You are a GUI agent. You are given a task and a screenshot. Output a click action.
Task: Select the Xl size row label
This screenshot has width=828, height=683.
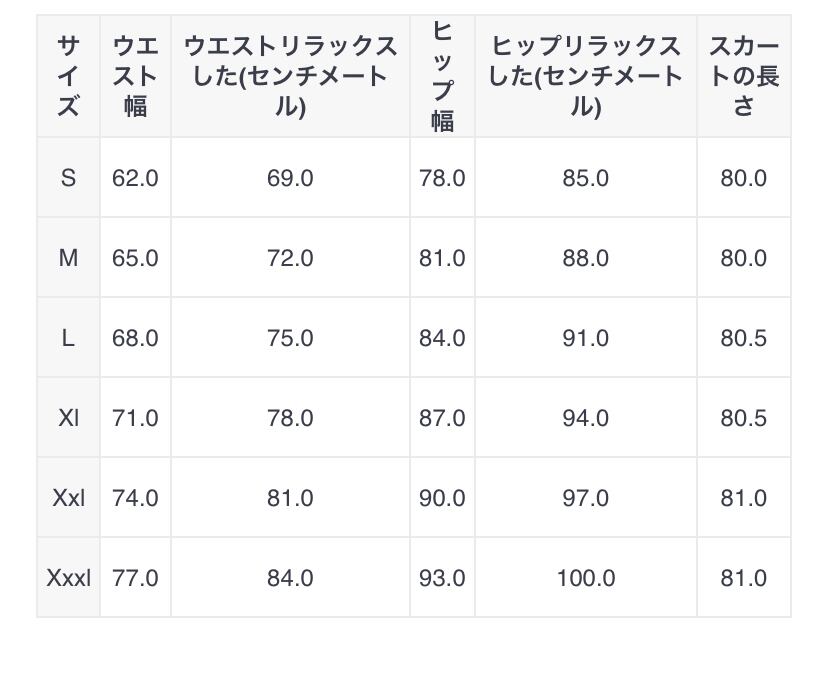(68, 418)
